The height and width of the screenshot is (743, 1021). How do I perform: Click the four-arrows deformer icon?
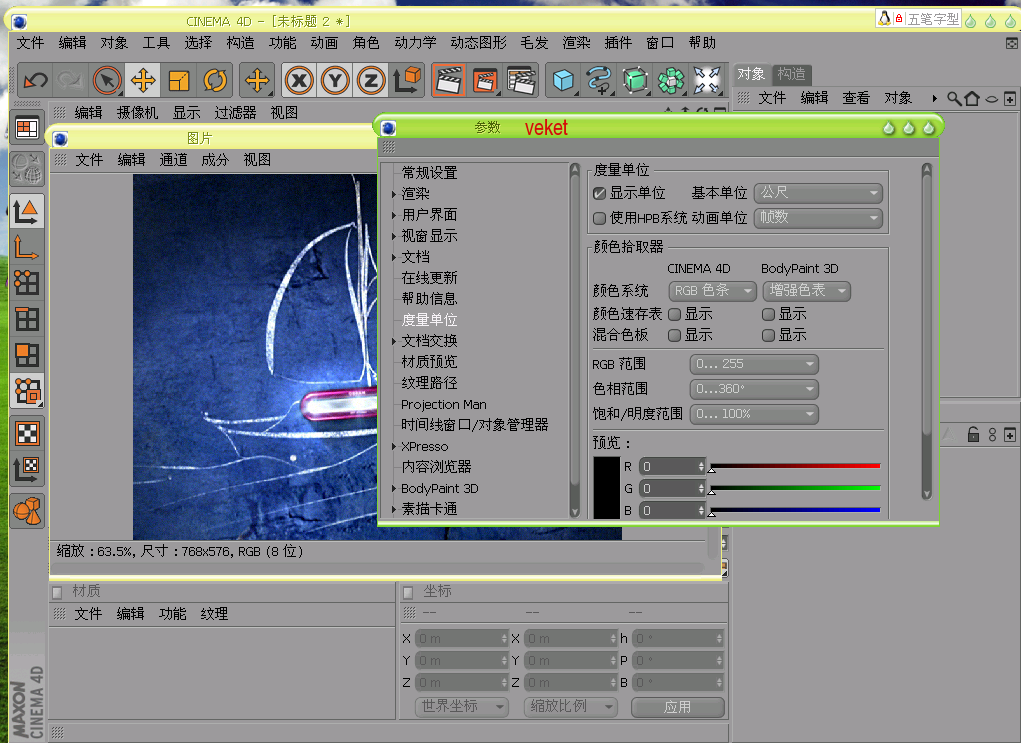pyautogui.click(x=706, y=81)
